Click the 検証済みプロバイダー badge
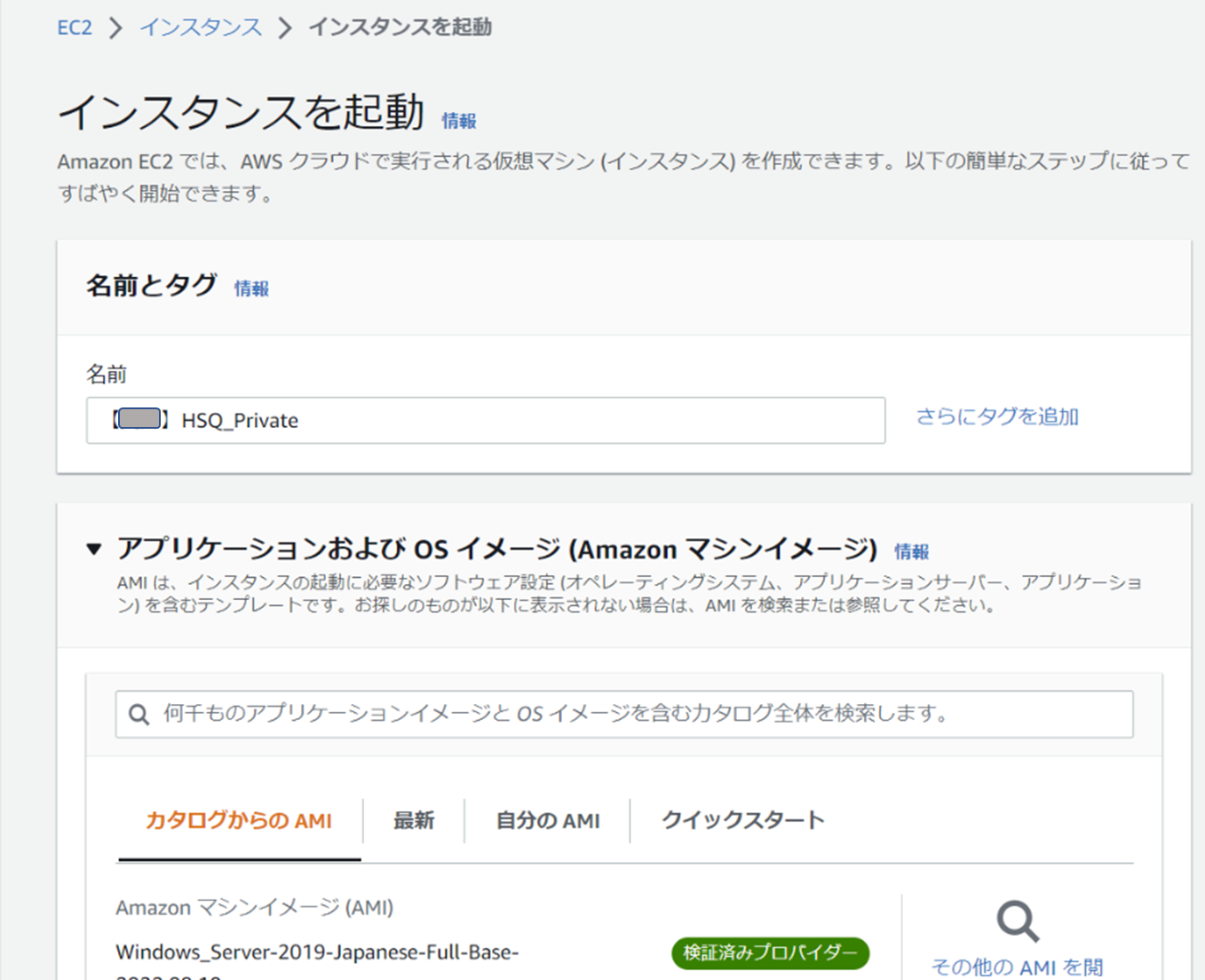This screenshot has width=1205, height=980. [x=770, y=952]
